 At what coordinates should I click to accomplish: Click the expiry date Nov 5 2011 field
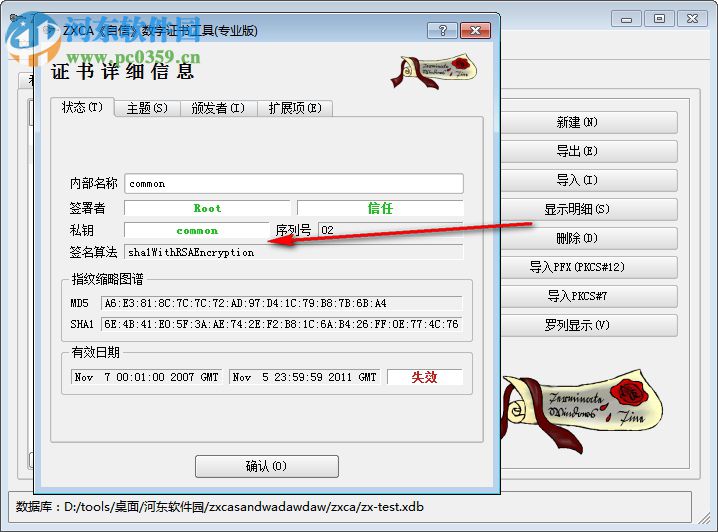click(x=305, y=377)
